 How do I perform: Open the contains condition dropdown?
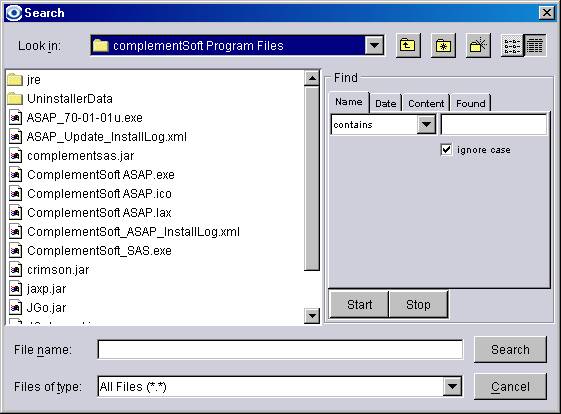(x=426, y=125)
